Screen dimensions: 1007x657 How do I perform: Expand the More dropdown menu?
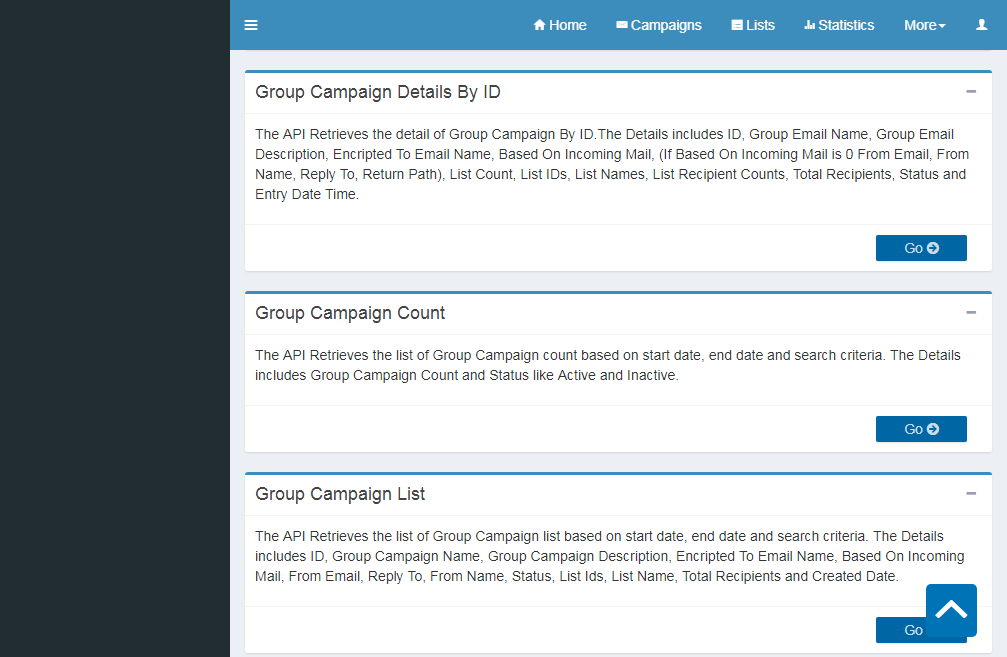(x=924, y=25)
